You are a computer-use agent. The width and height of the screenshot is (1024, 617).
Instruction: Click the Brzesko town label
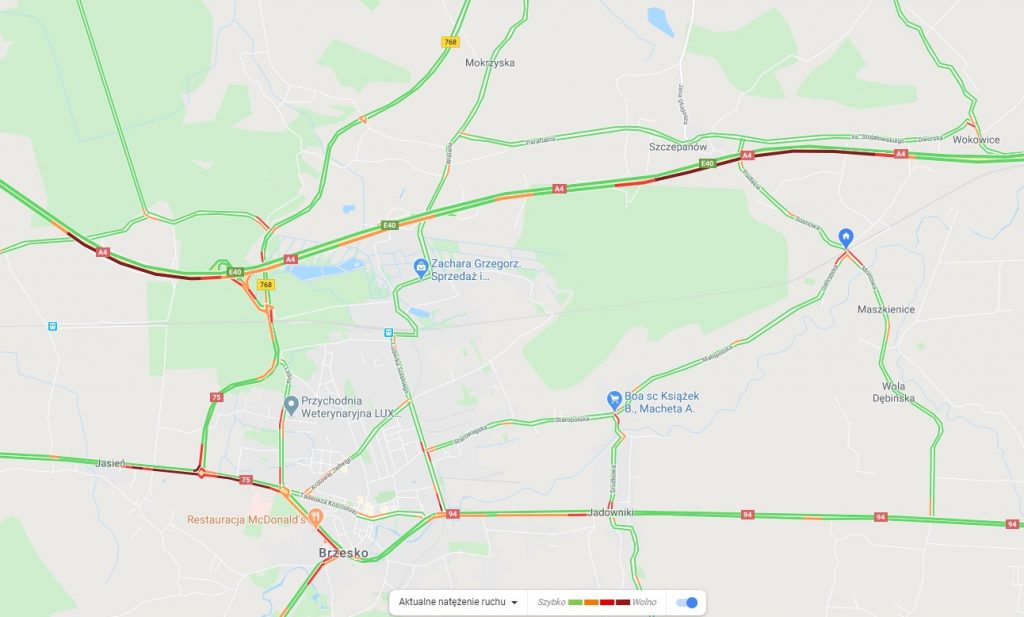point(344,553)
